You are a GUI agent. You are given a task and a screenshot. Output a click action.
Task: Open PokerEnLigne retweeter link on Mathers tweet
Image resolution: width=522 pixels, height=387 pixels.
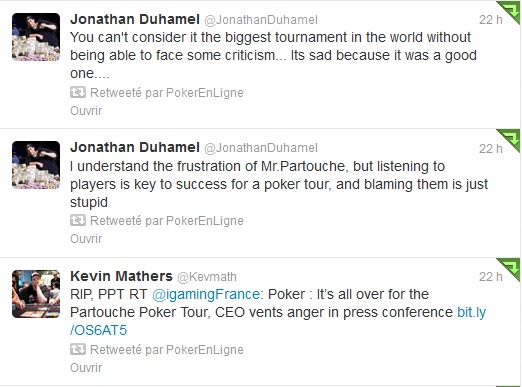point(205,350)
